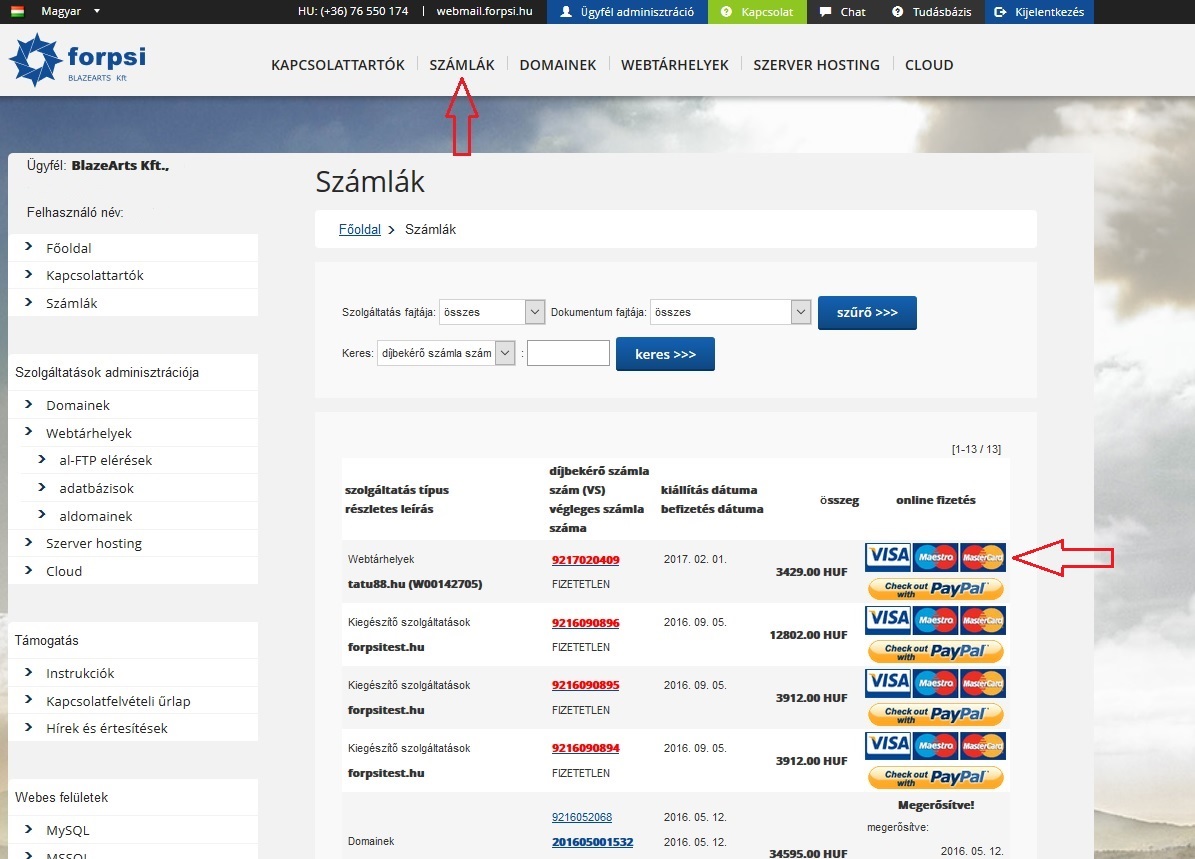Pay invoice 9216090894 with MasterCard

click(x=982, y=745)
